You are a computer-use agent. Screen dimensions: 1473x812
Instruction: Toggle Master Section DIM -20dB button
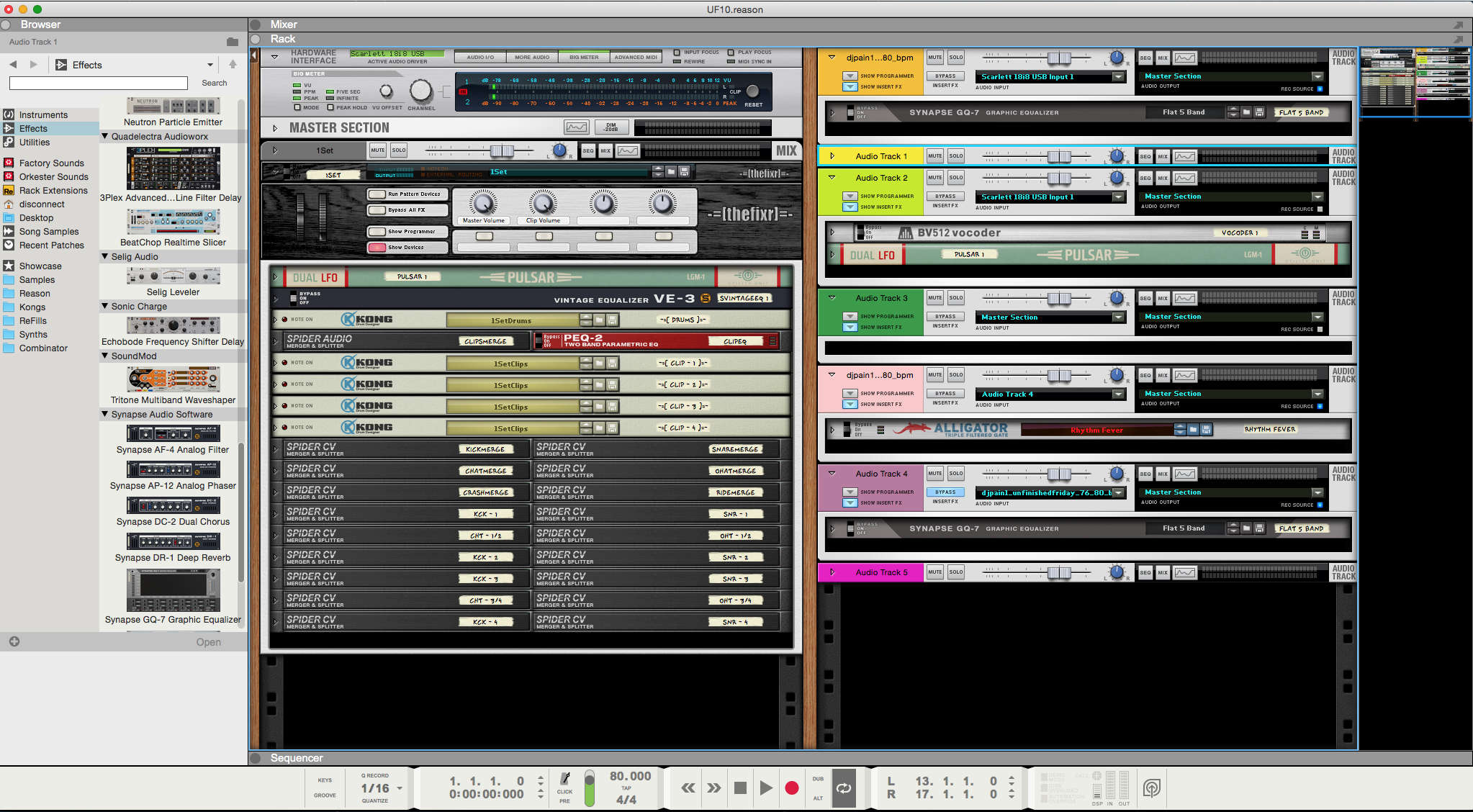click(611, 127)
